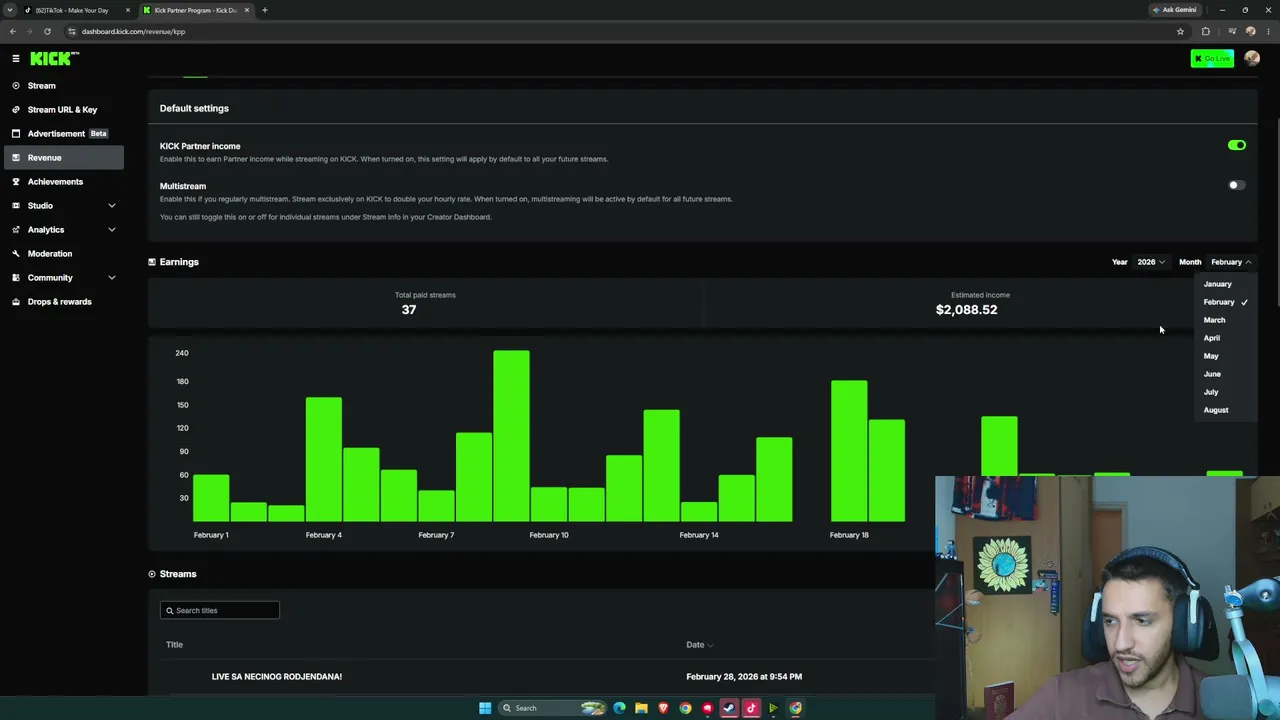The height and width of the screenshot is (720, 1280).
Task: Reload the current page
Action: [47, 31]
